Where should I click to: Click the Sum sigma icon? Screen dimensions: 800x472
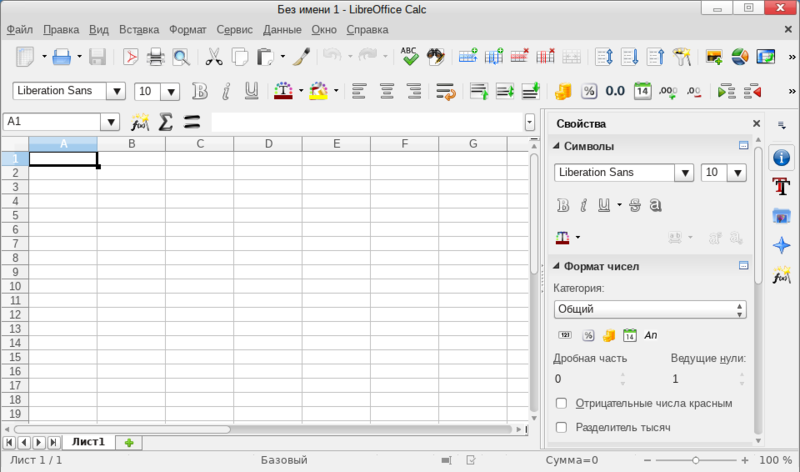166,122
